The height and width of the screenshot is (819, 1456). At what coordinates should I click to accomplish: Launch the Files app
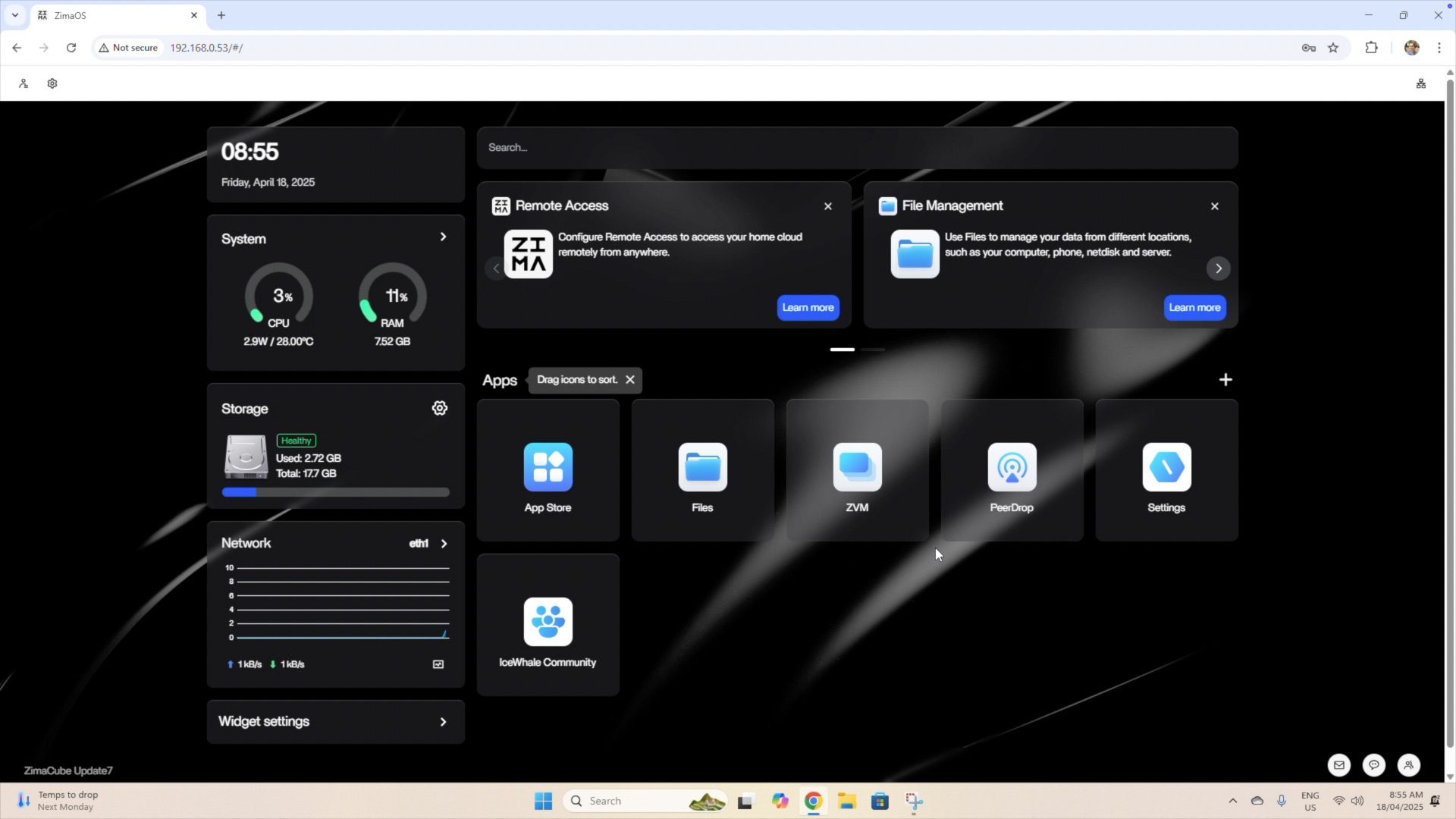[702, 468]
